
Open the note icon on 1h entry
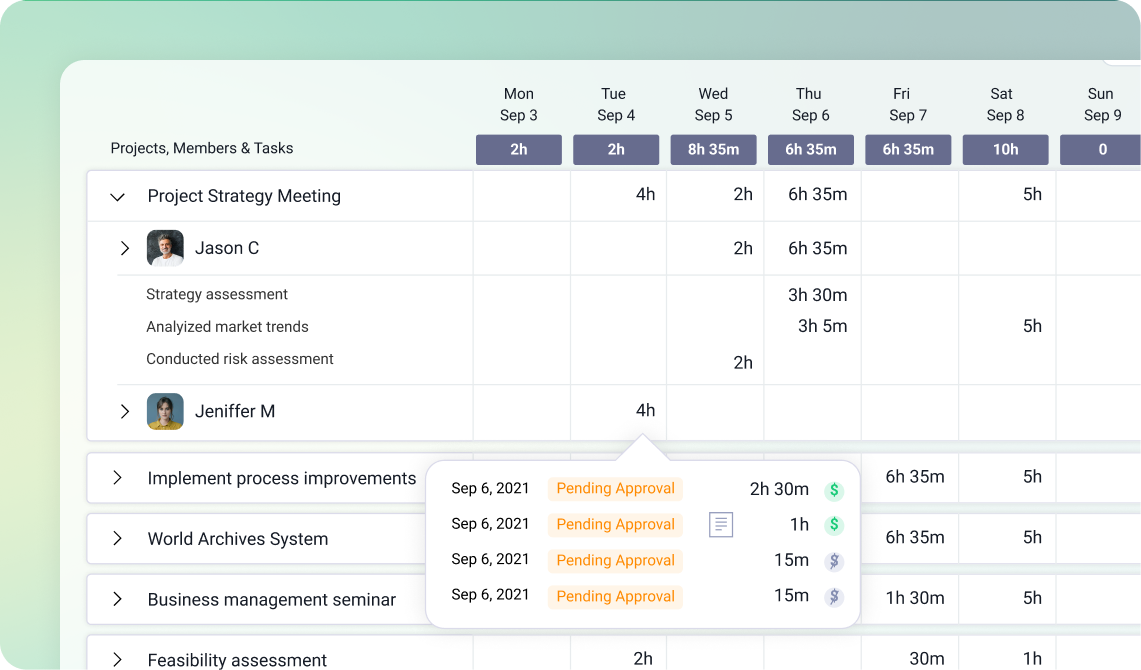click(x=720, y=525)
